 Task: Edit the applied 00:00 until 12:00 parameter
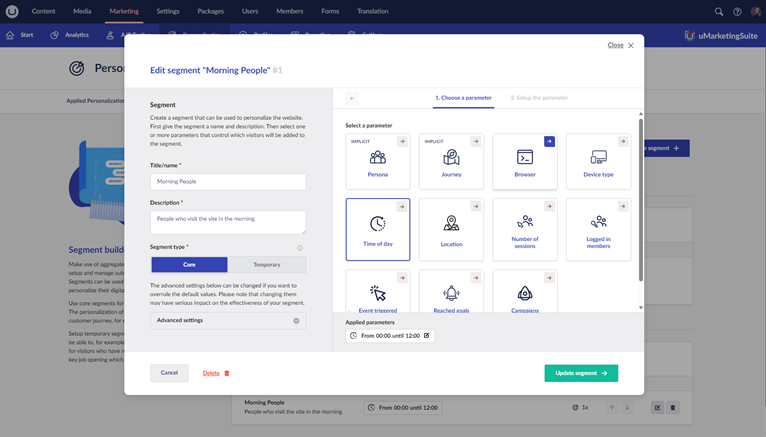(427, 336)
